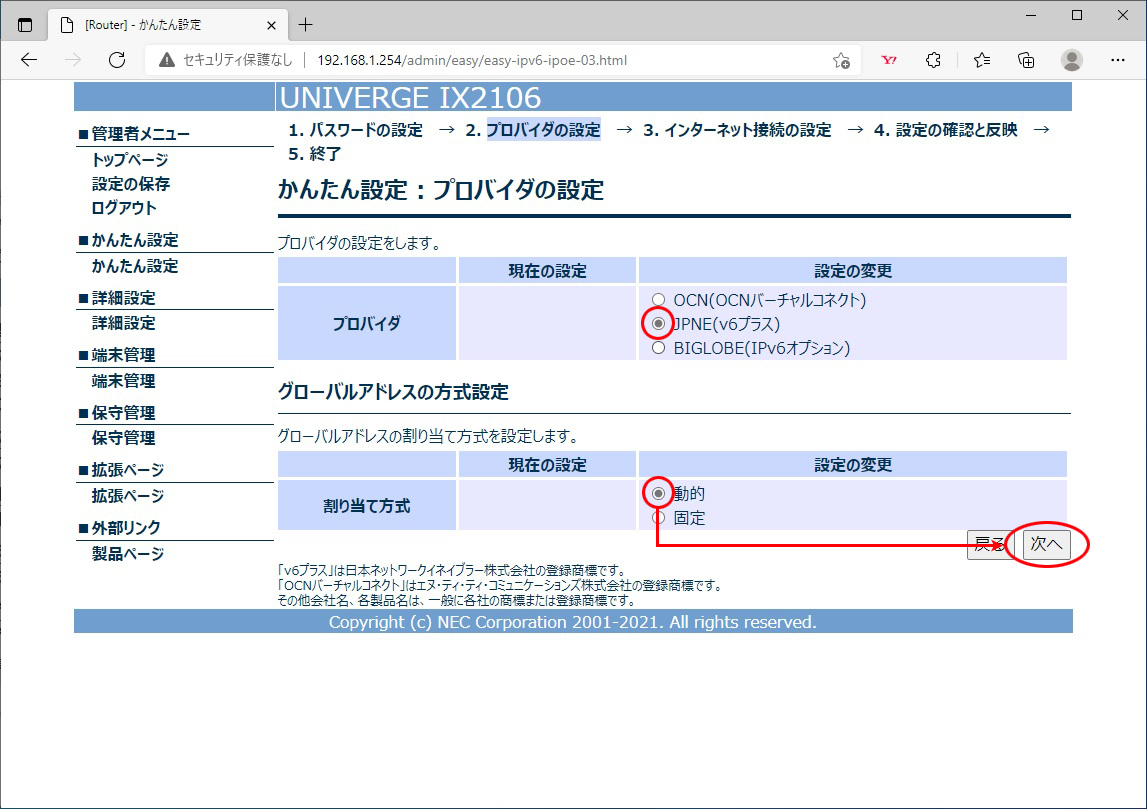Open browser Settings and more menu
The height and width of the screenshot is (809, 1147).
pyautogui.click(x=1118, y=60)
